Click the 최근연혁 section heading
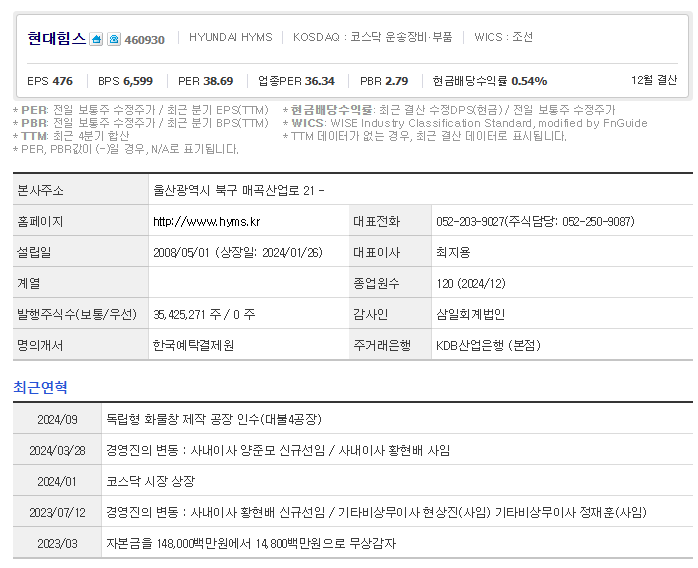This screenshot has width=698, height=568. [x=40, y=387]
